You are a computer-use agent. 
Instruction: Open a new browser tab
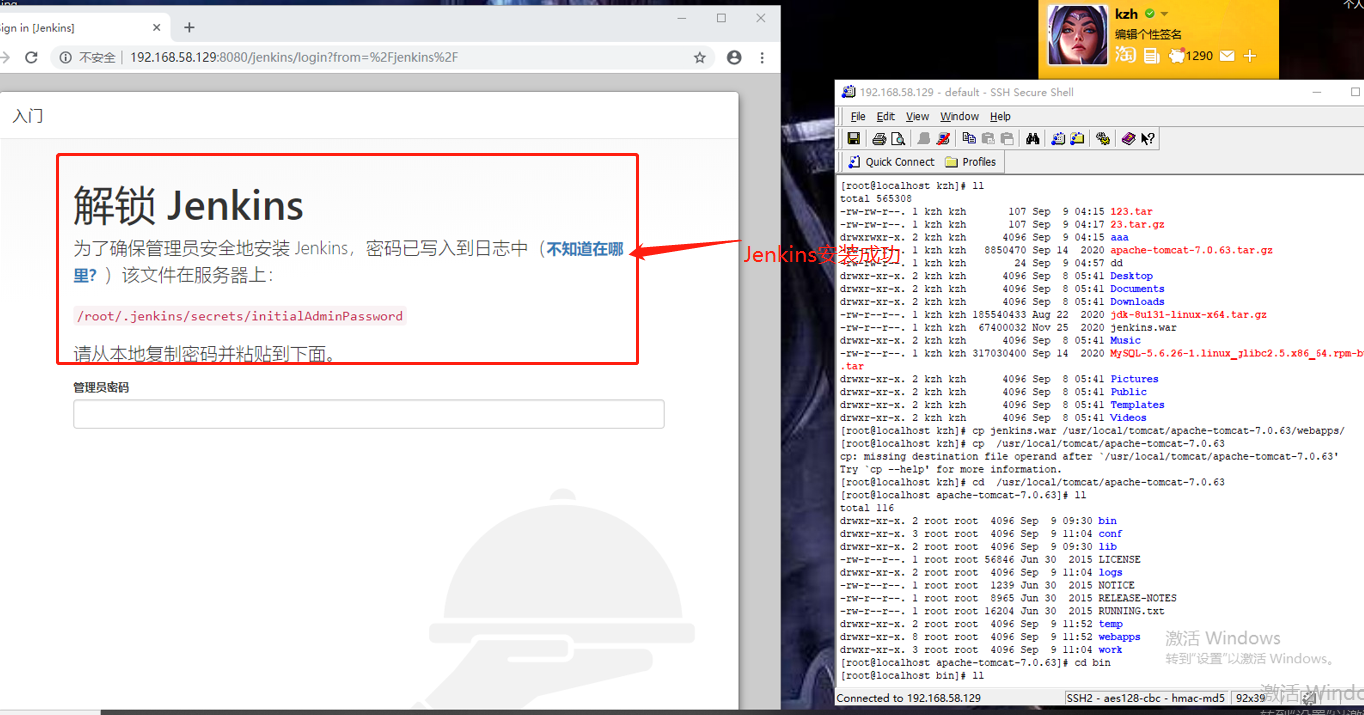(189, 28)
